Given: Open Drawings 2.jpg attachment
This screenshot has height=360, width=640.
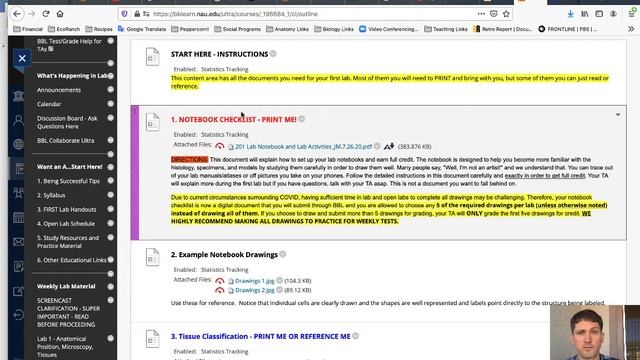Looking at the screenshot, I should pos(255,290).
